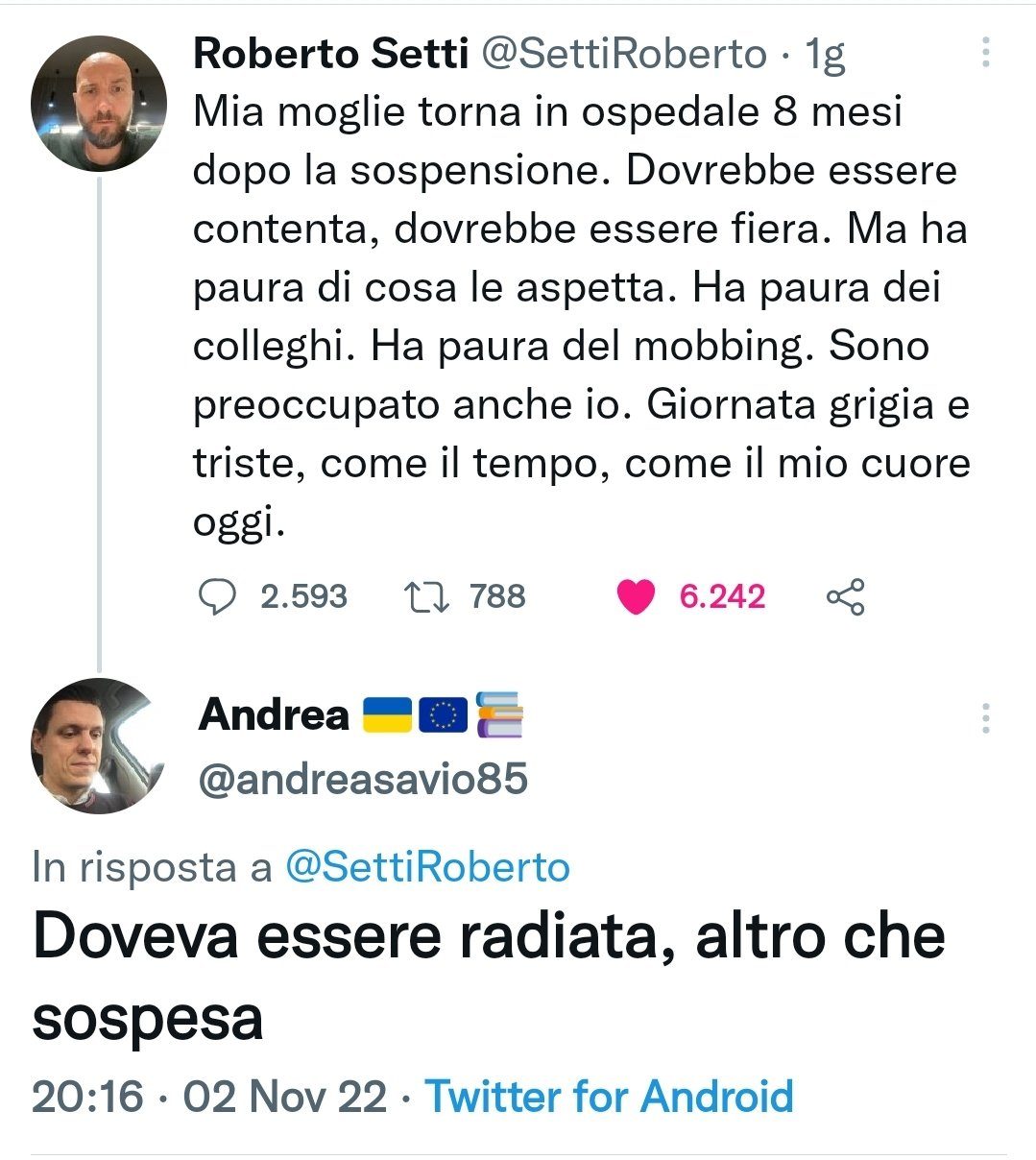Click the @SettiRoberto handle in the tweet header

622,55
